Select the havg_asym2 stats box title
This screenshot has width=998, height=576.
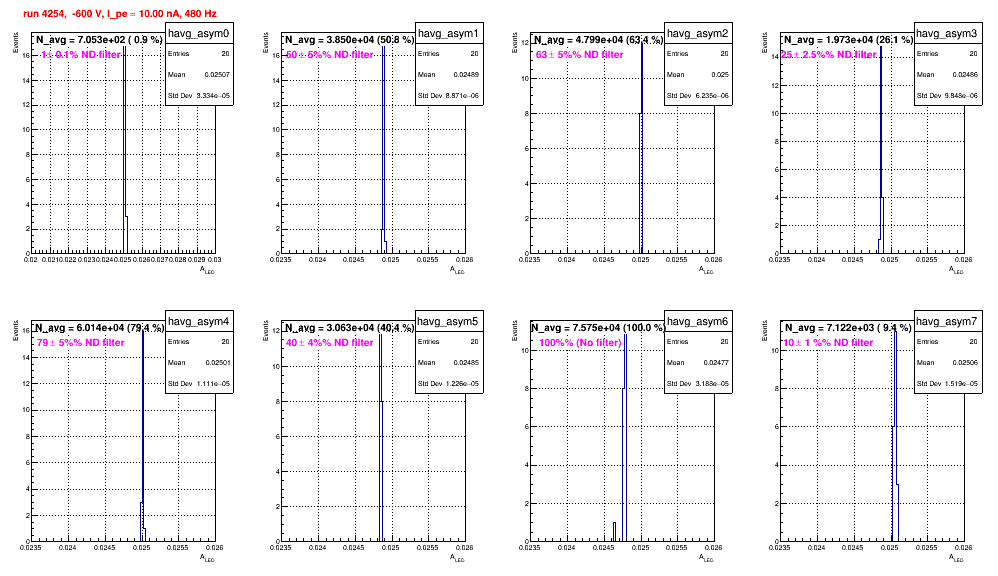(x=698, y=34)
